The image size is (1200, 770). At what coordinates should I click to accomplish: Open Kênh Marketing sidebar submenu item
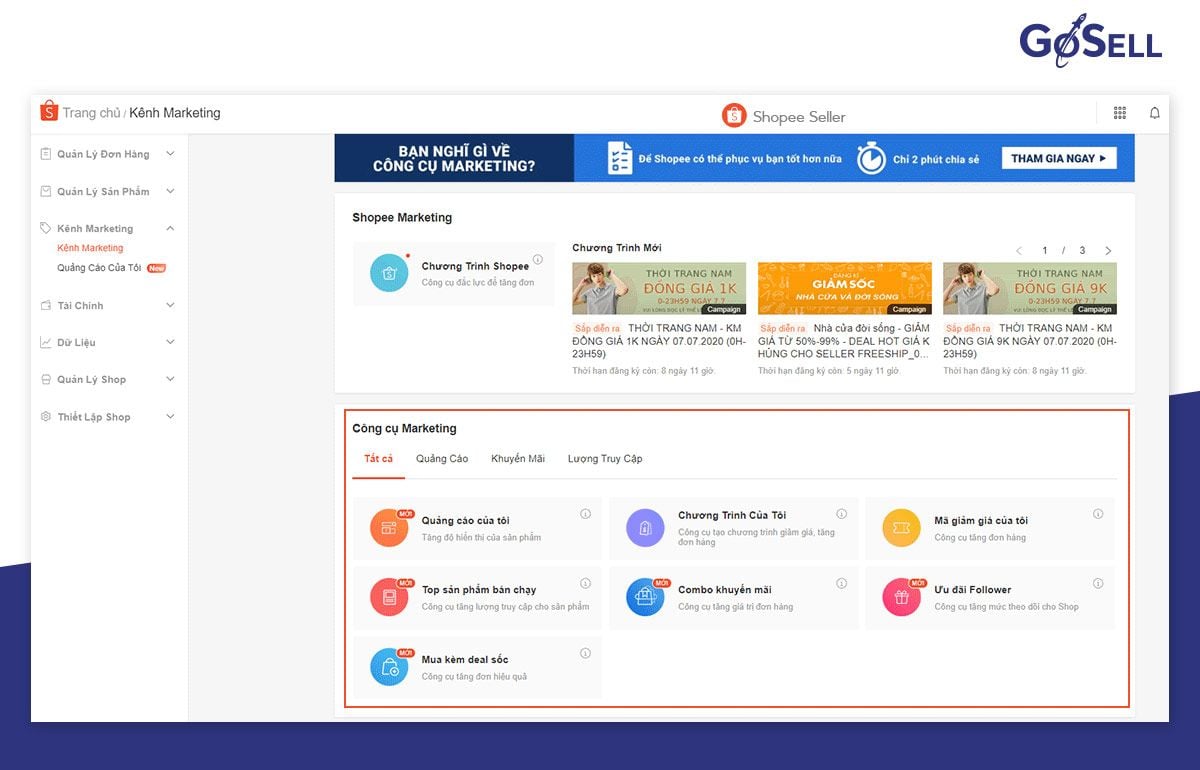click(x=90, y=248)
